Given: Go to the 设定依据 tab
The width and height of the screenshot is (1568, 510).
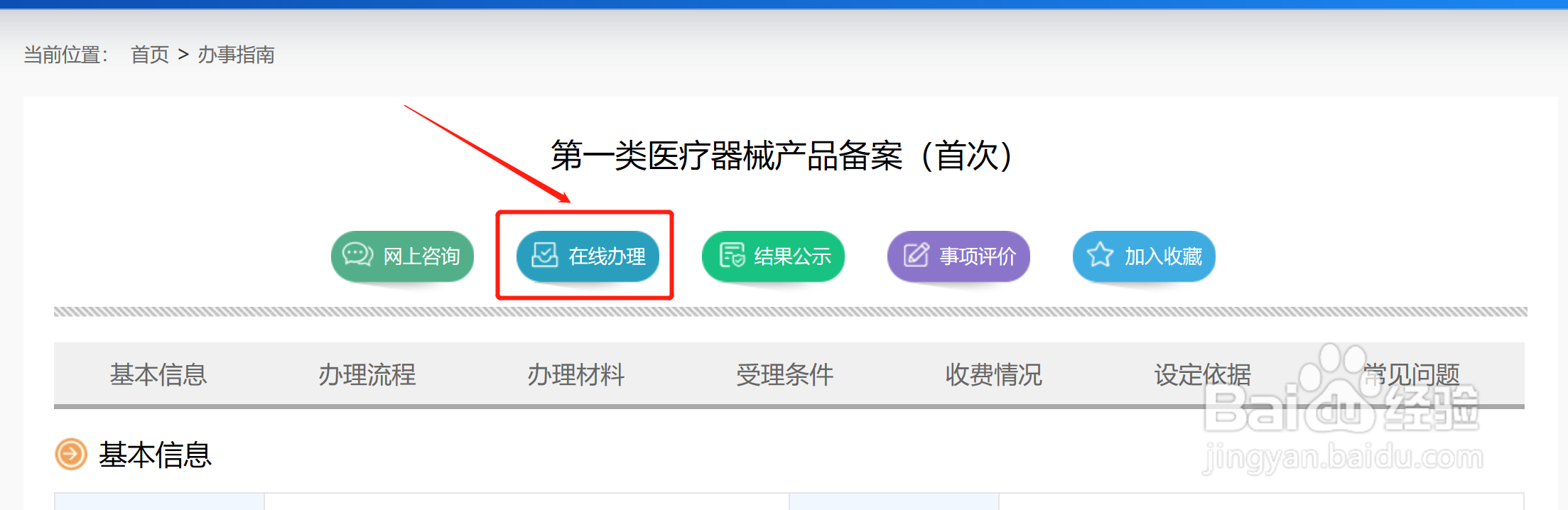Looking at the screenshot, I should [1203, 374].
